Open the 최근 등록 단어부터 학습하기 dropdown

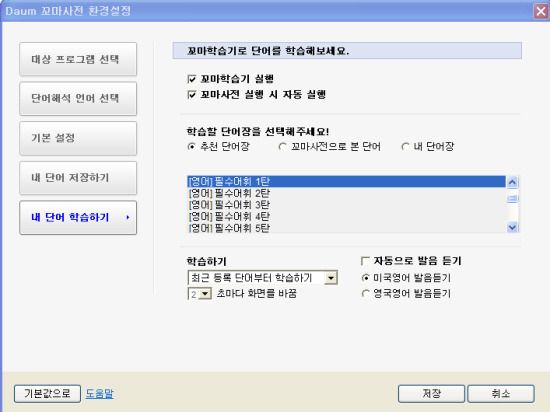tap(263, 278)
